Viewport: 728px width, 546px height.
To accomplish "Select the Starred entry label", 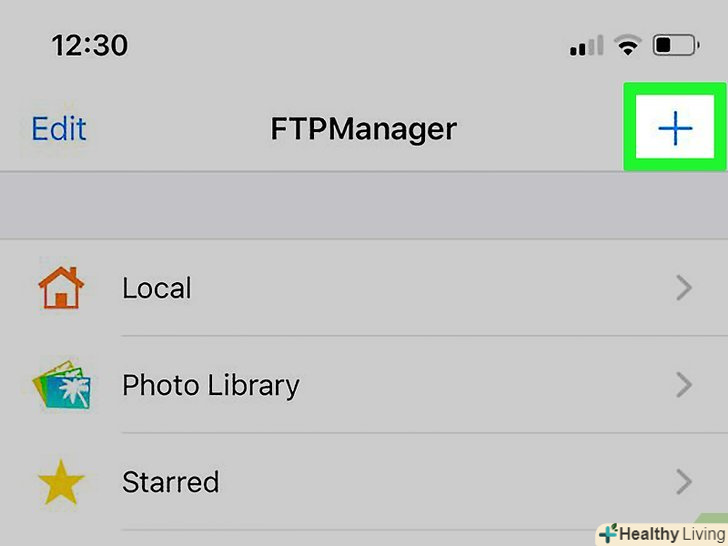I will click(170, 482).
